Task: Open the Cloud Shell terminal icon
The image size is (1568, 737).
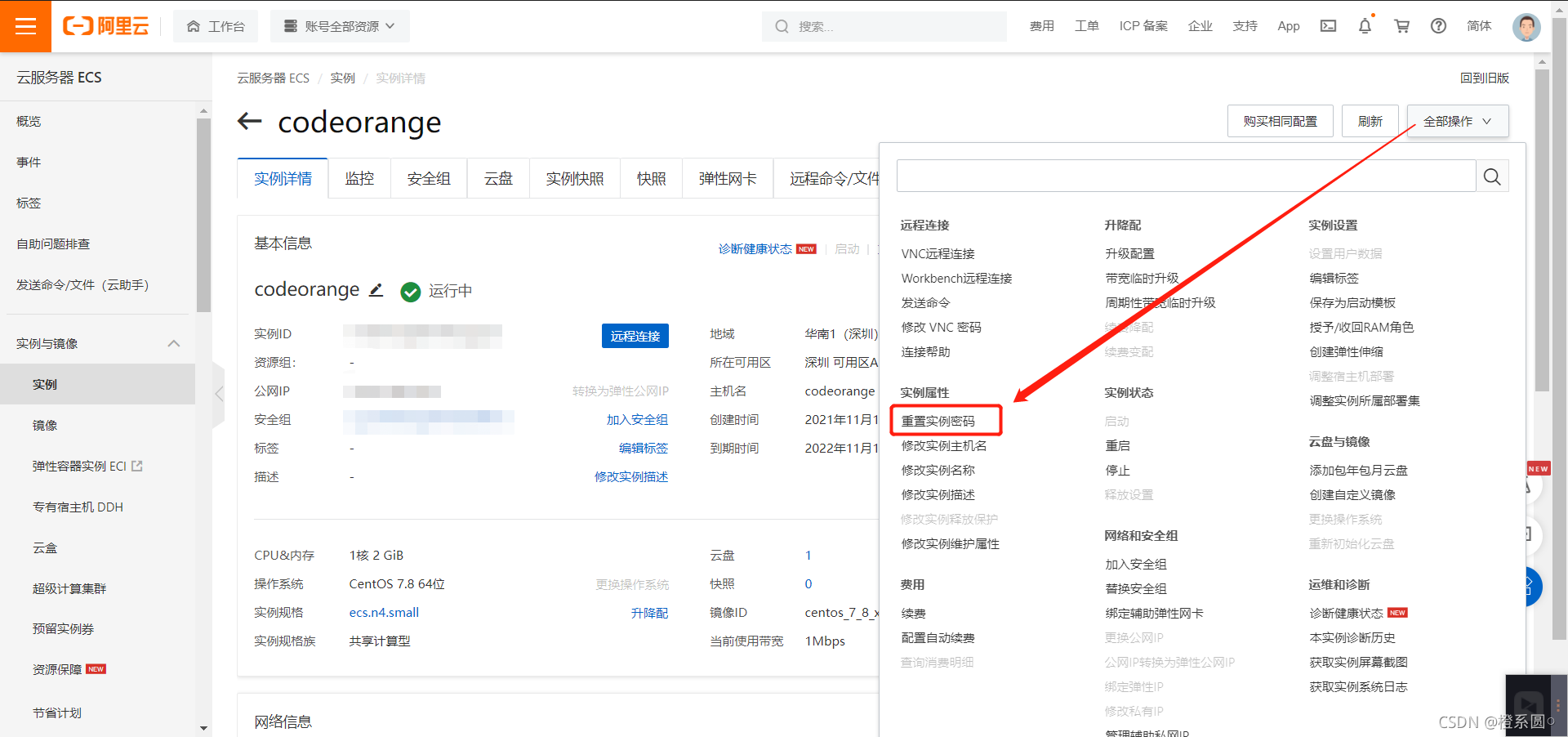Action: 1329,26
